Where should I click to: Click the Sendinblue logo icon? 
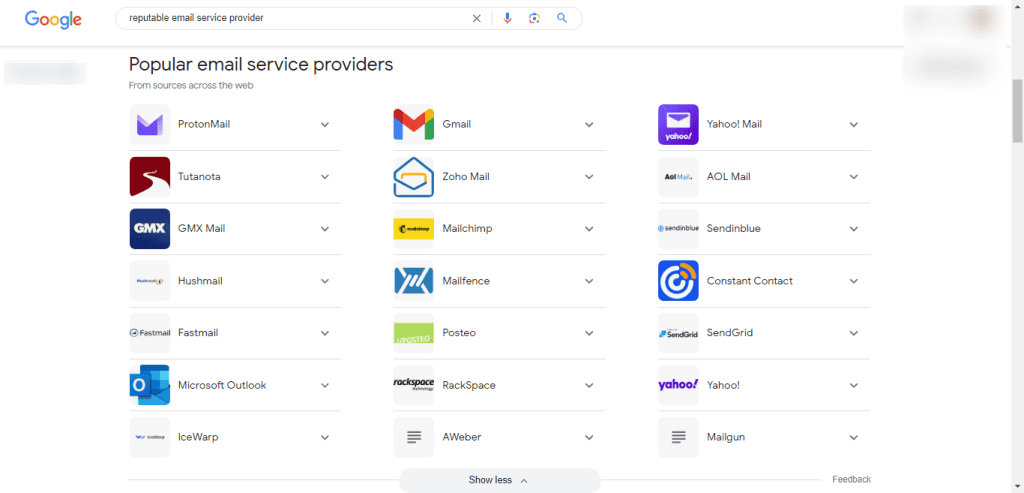(x=678, y=229)
